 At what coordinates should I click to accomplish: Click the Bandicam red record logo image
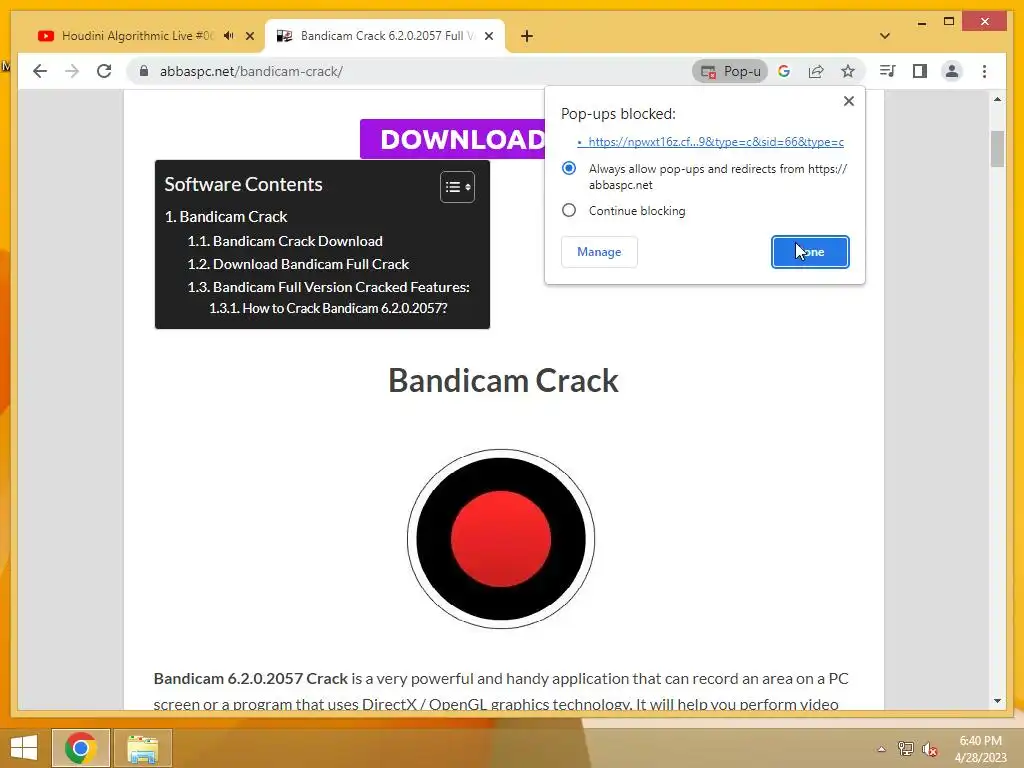point(501,539)
